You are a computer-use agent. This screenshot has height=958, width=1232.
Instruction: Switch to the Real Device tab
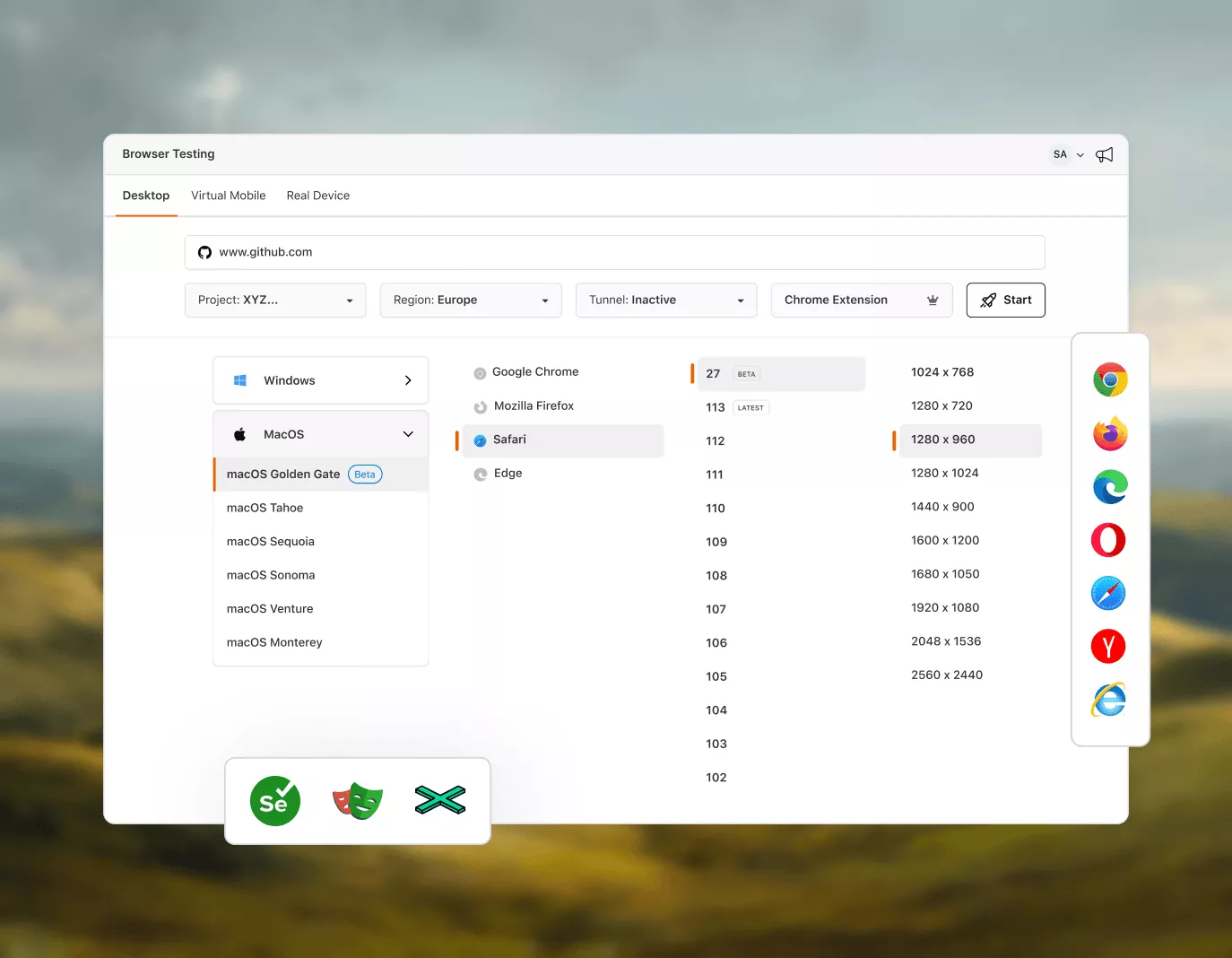coord(318,196)
